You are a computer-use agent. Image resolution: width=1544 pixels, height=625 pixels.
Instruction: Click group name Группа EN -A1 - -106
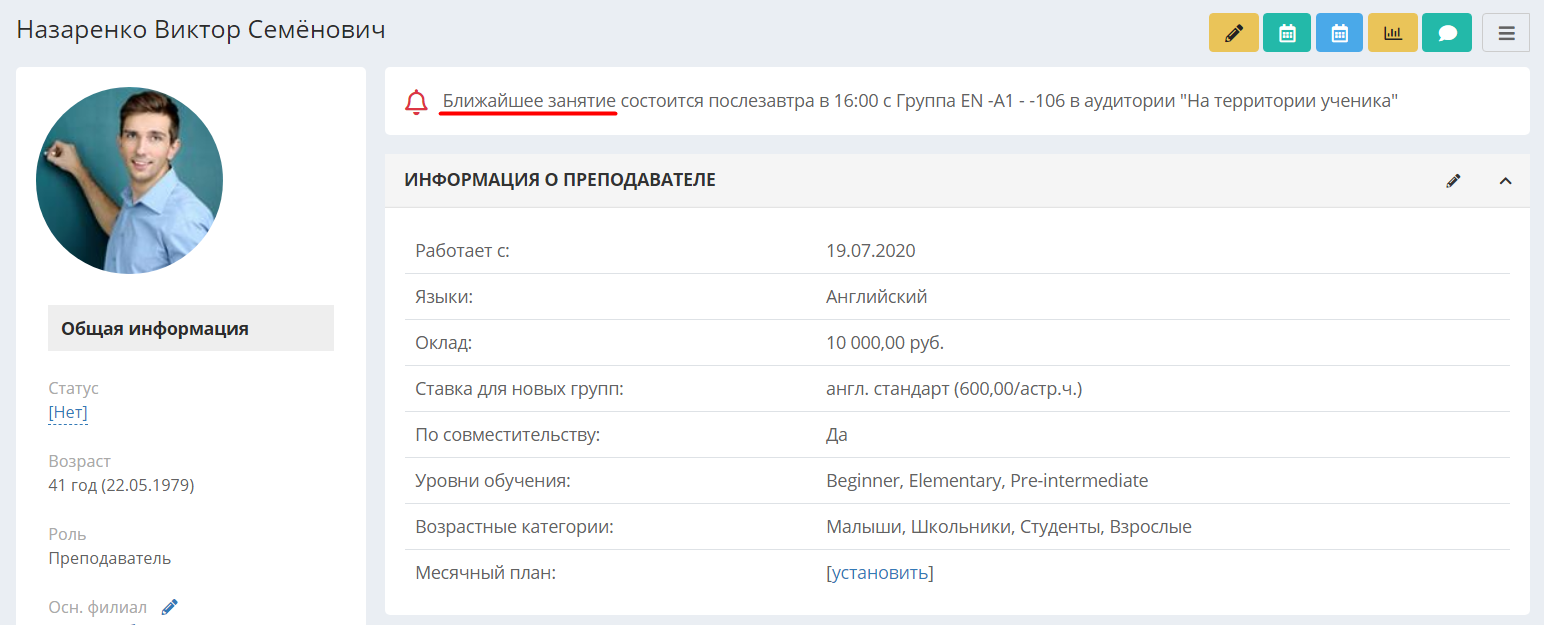pyautogui.click(x=980, y=101)
